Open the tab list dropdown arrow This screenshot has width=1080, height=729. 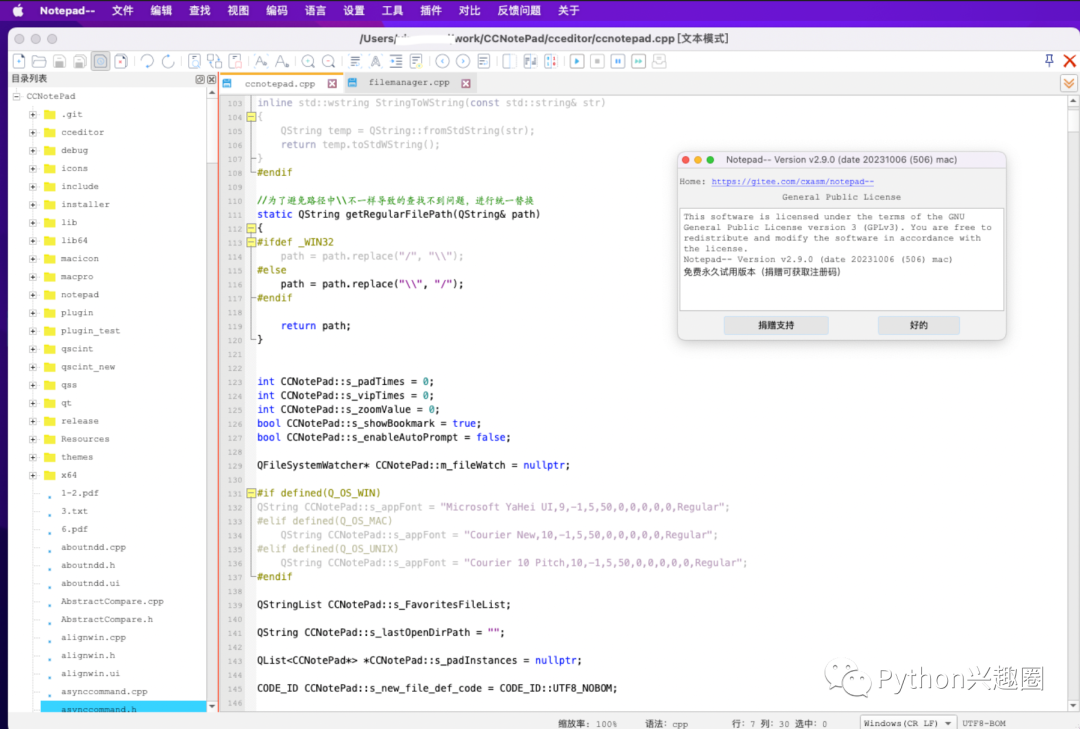pyautogui.click(x=1068, y=83)
